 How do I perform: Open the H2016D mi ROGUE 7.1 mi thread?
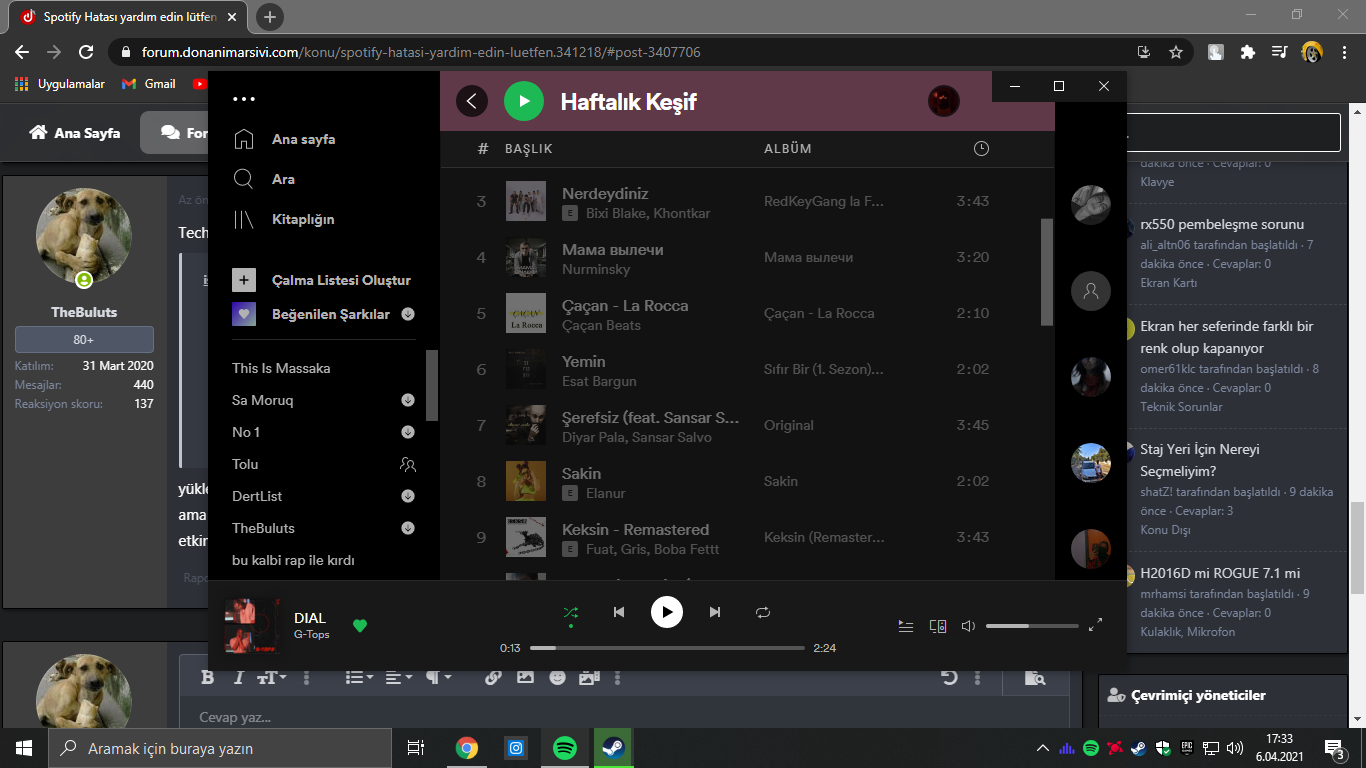[1220, 573]
